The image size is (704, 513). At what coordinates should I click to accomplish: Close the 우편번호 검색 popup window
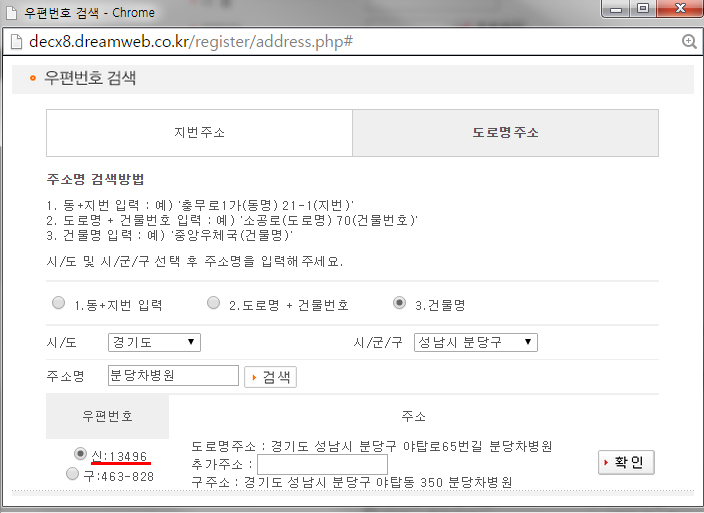coord(677,10)
